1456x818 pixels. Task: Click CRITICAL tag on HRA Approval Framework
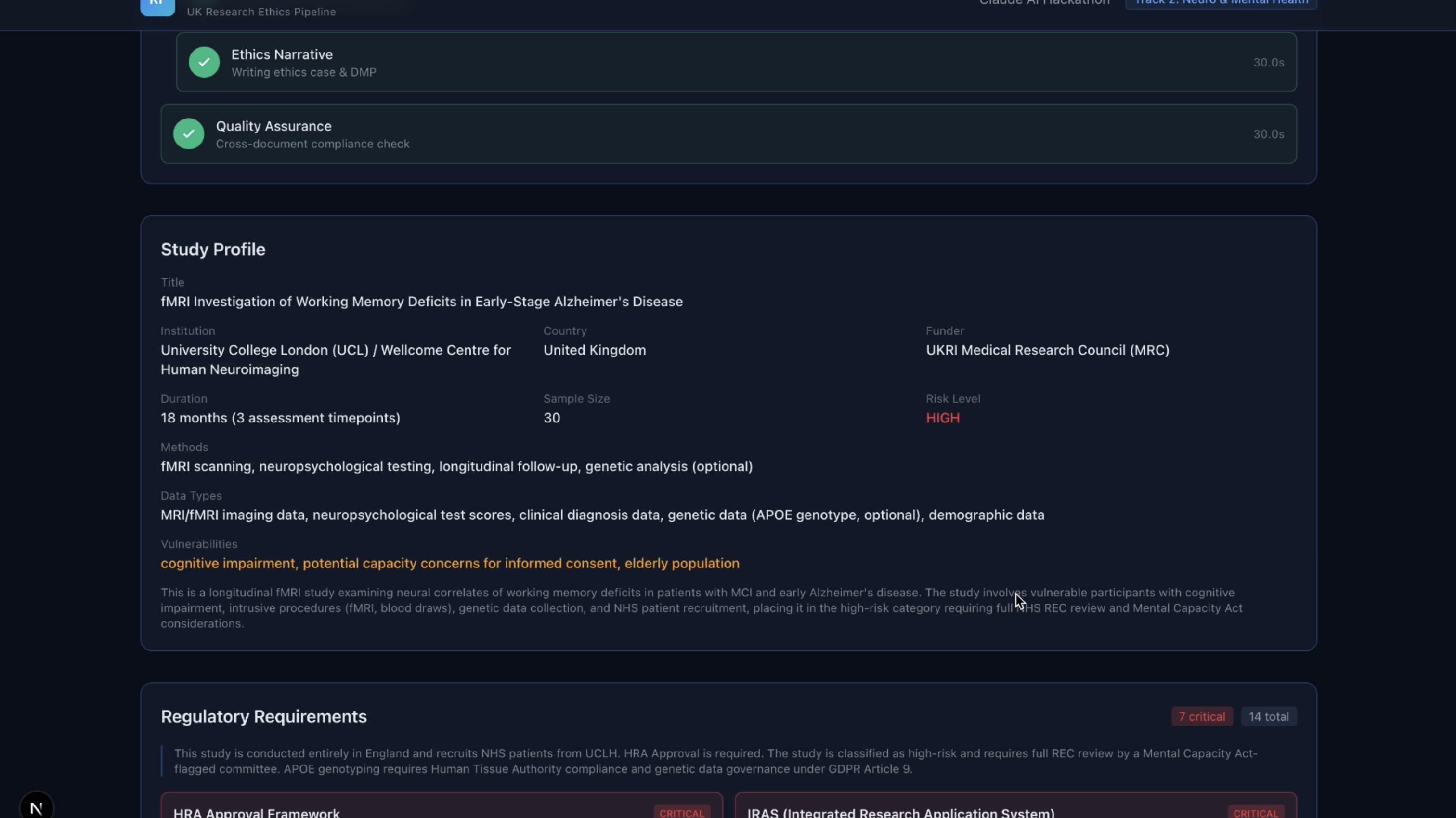[682, 813]
